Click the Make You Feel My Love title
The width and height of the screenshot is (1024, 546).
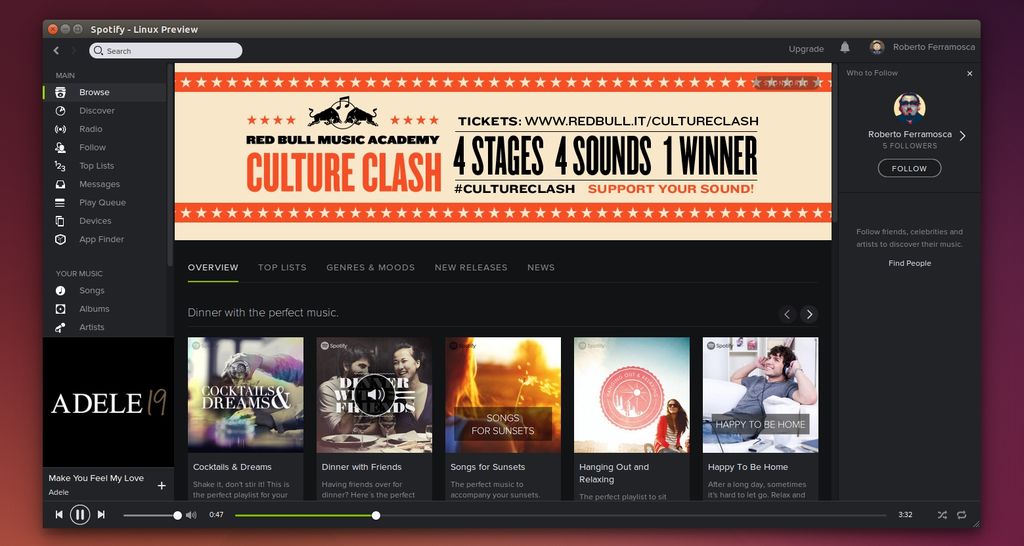click(96, 478)
